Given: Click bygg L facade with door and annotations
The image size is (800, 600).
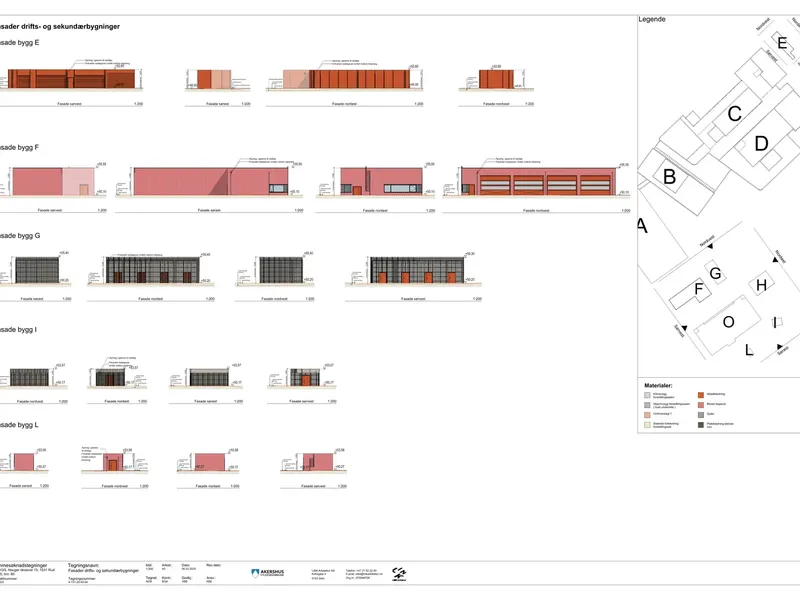Looking at the screenshot, I should point(113,462).
